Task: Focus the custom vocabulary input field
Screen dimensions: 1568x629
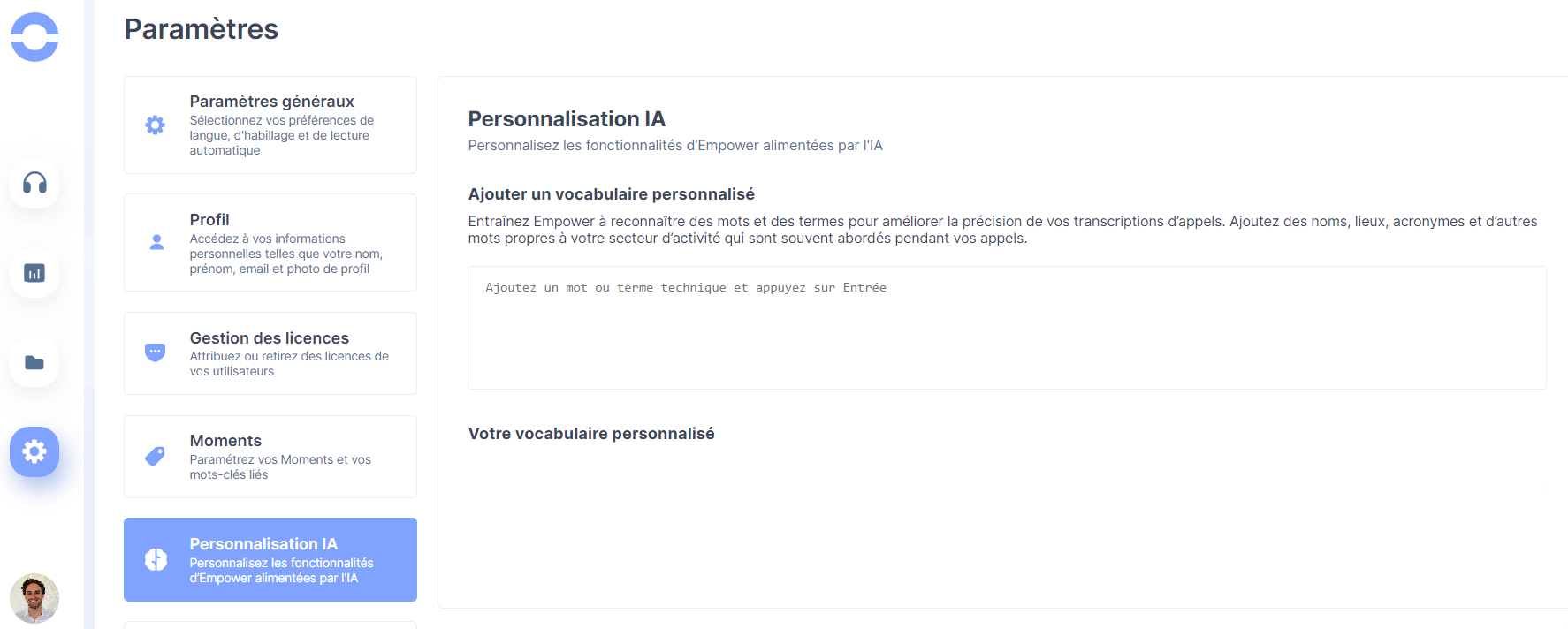Action: [x=1007, y=328]
